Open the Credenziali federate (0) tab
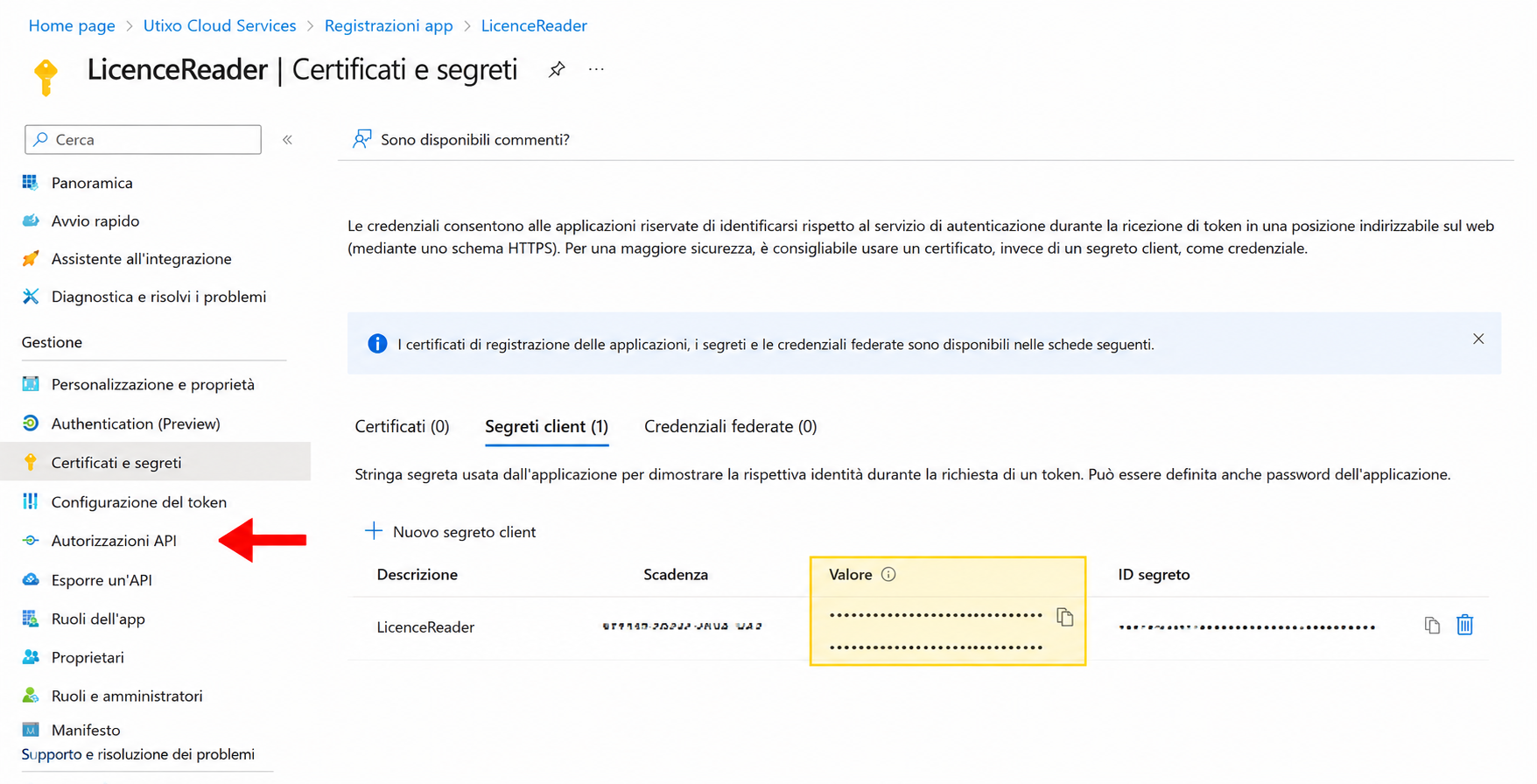The width and height of the screenshot is (1537, 784). pos(730,426)
